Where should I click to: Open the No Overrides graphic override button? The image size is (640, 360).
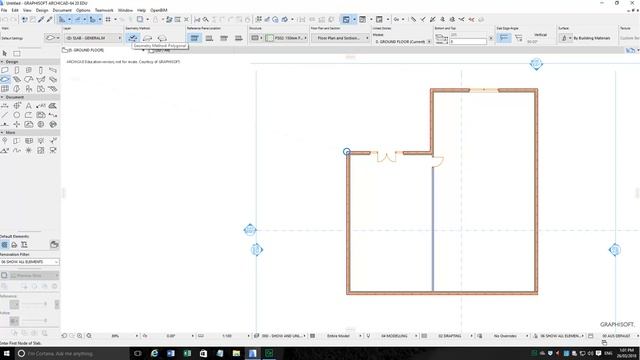pos(505,336)
